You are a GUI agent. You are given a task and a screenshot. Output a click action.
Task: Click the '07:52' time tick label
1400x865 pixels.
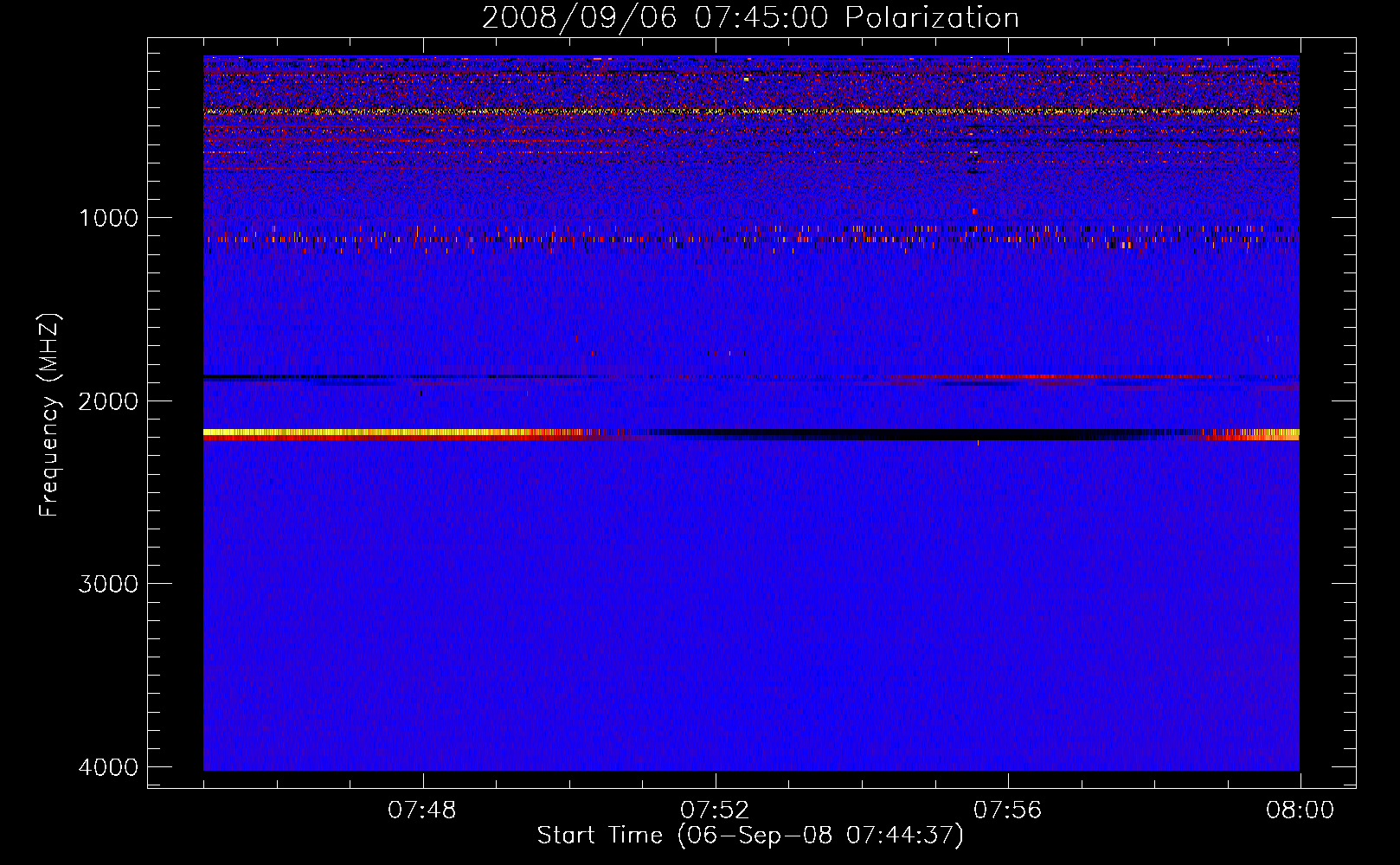pyautogui.click(x=715, y=811)
